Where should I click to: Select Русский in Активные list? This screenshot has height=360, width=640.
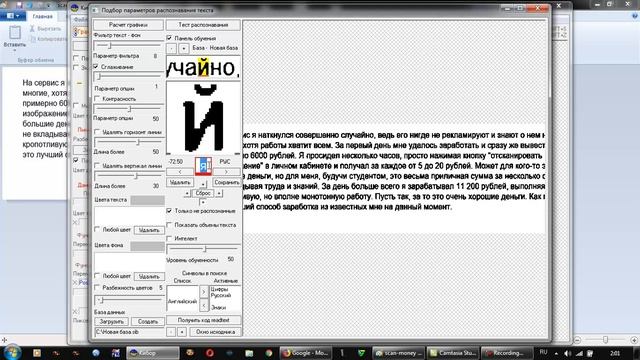tap(221, 295)
